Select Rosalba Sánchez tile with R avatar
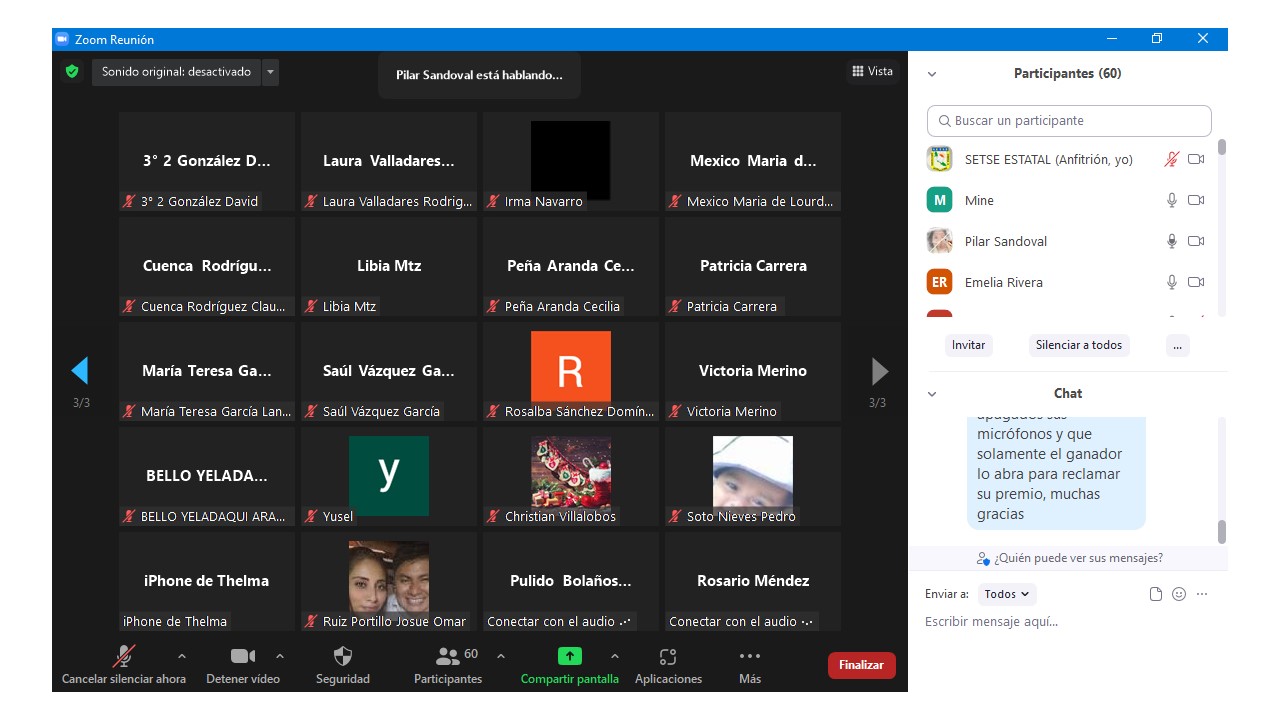The height and width of the screenshot is (720, 1280). (571, 371)
